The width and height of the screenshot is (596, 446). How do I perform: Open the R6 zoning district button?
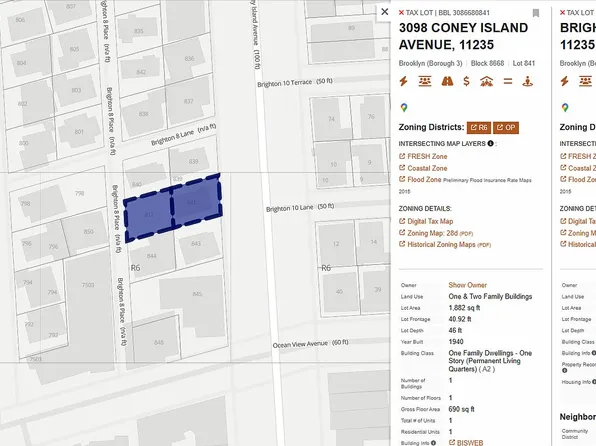[x=479, y=128]
